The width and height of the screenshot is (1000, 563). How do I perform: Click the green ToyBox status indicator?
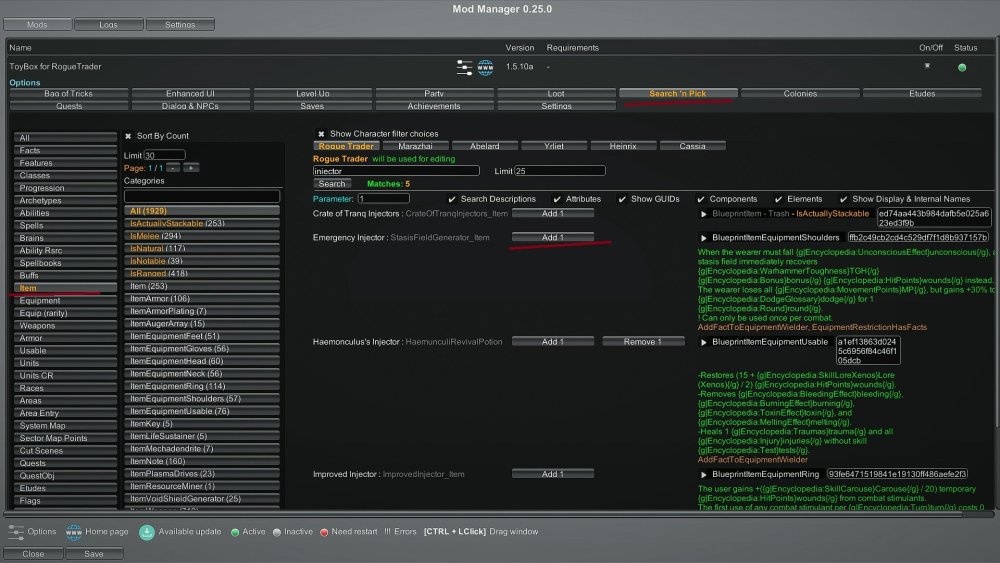point(962,68)
